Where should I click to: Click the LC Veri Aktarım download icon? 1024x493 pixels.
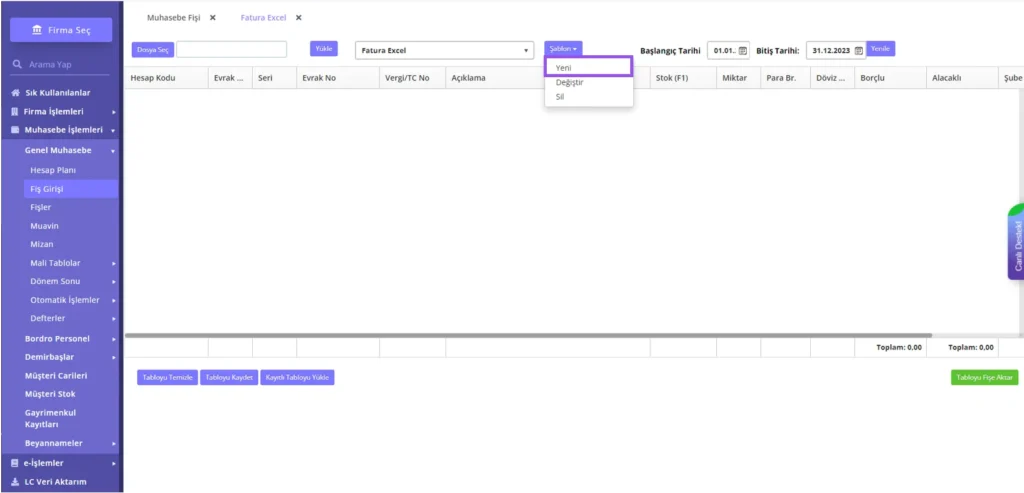click(15, 482)
